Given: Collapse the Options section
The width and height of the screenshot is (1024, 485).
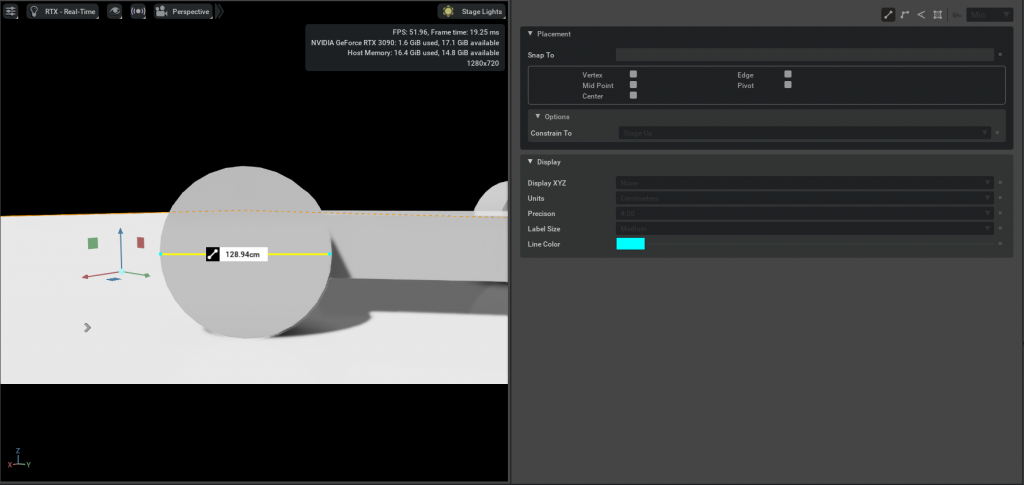Looking at the screenshot, I should (x=538, y=116).
